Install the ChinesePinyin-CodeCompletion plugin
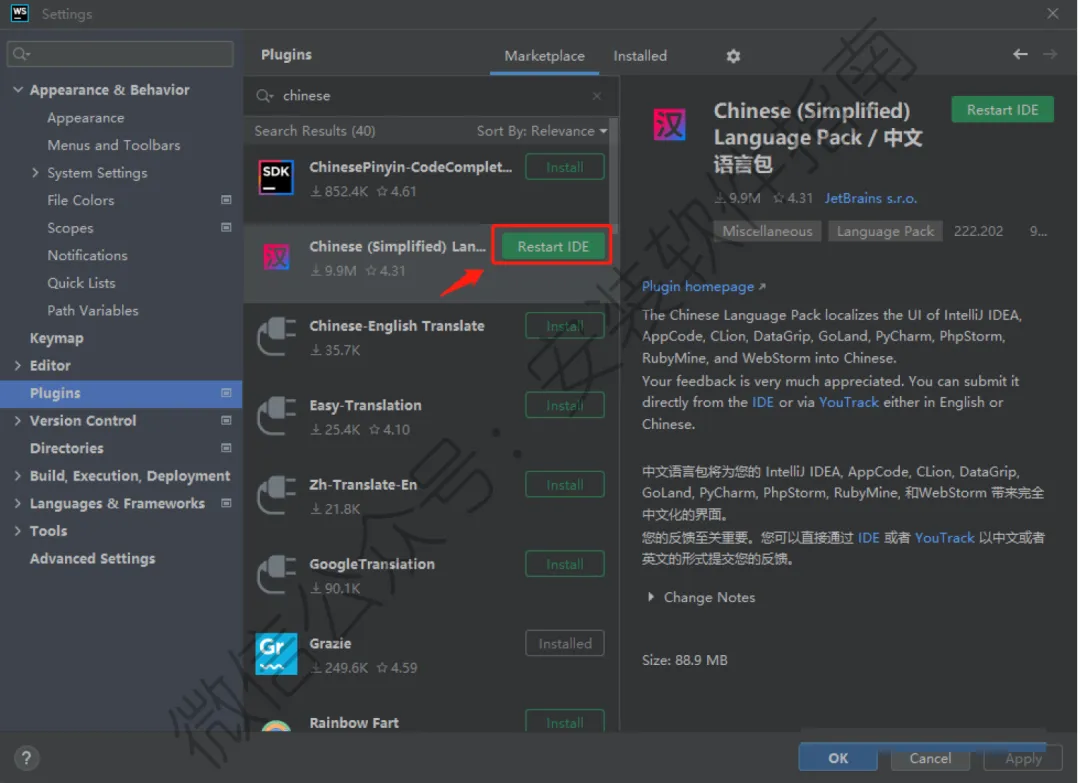The image size is (1080, 783). [565, 167]
